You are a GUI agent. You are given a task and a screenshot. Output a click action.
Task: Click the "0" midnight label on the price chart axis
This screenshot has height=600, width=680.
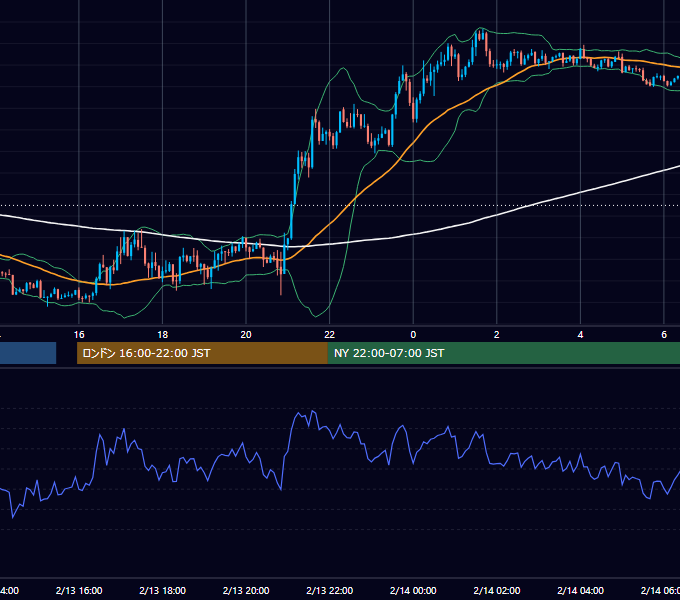click(413, 335)
